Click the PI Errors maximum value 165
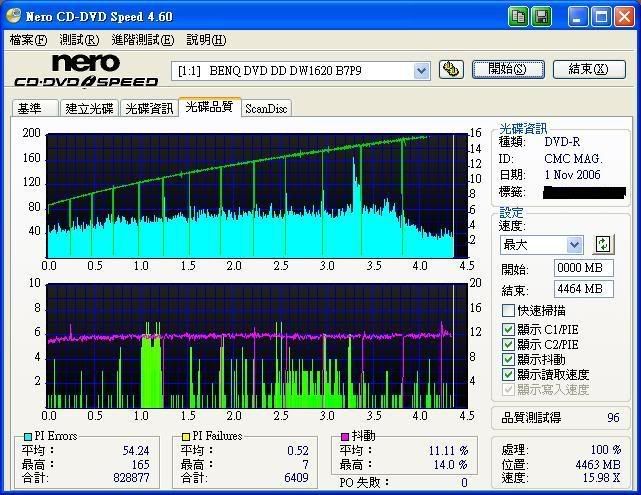 pyautogui.click(x=141, y=464)
